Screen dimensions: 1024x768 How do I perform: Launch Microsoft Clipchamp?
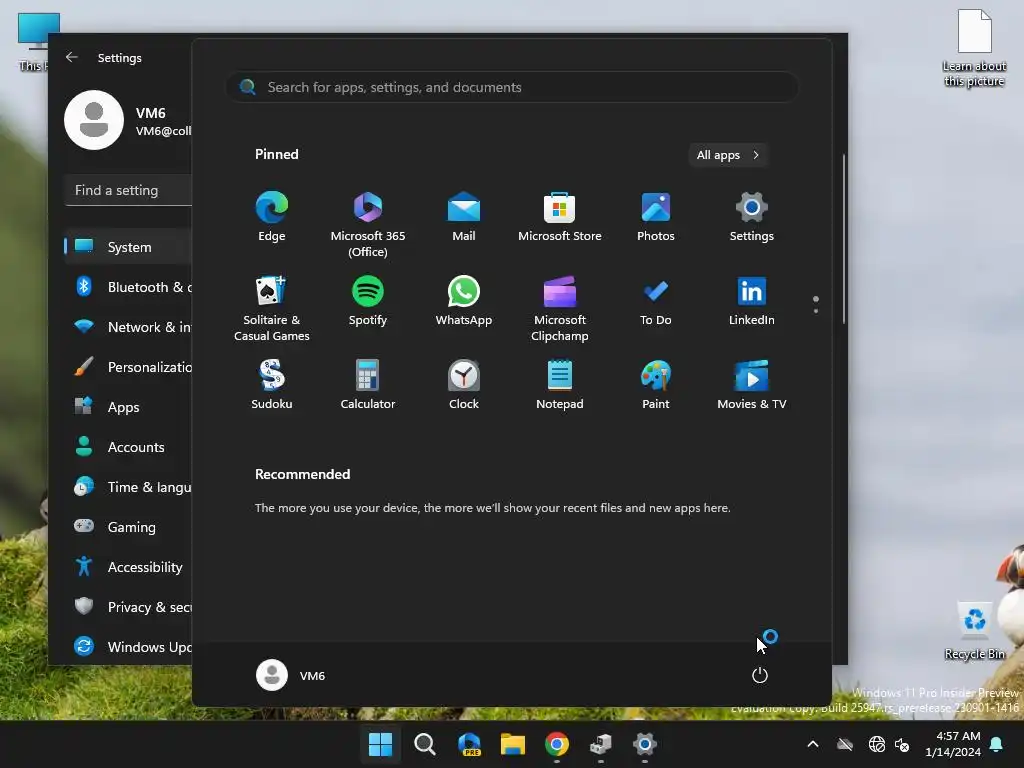click(x=560, y=308)
